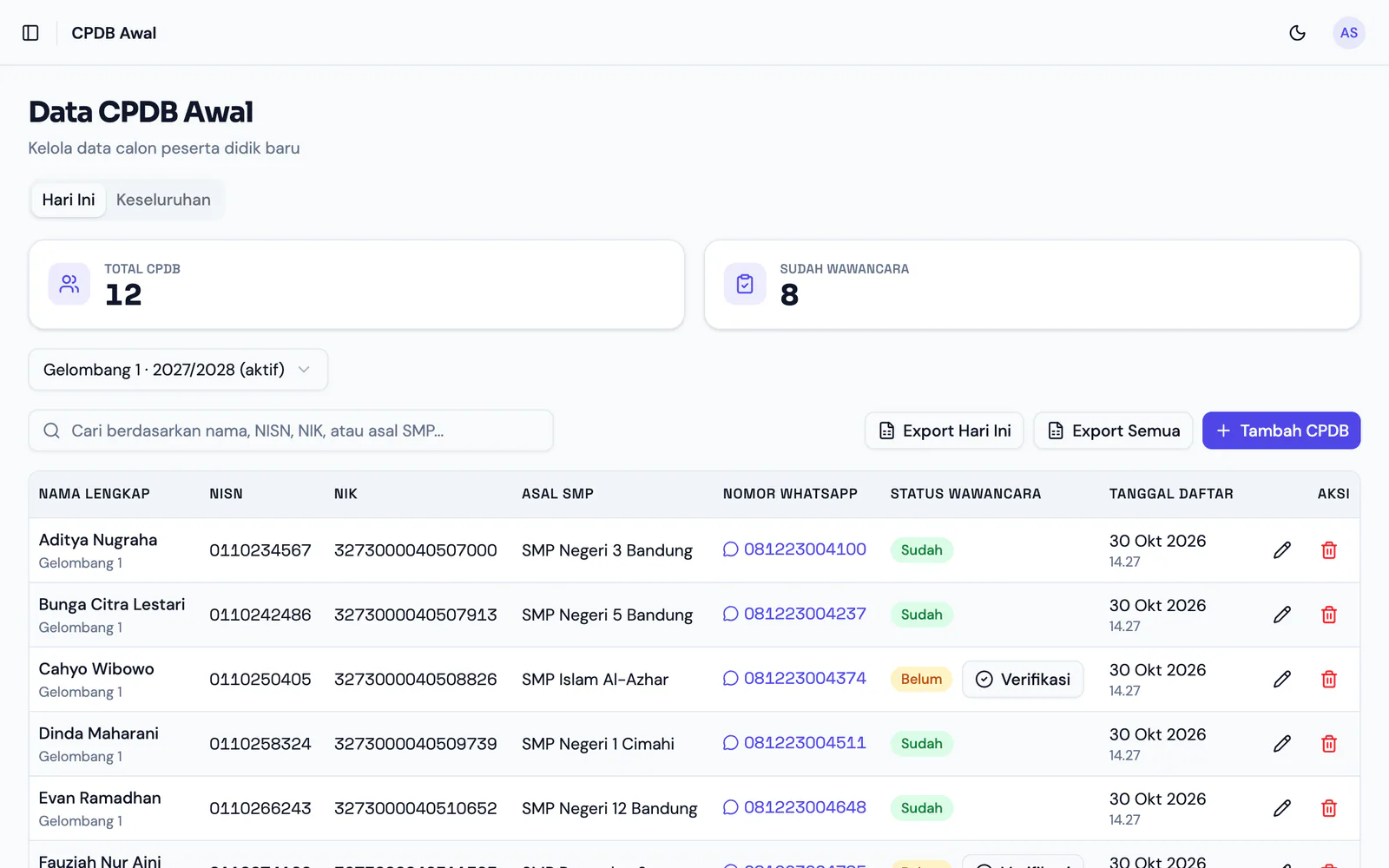
Task: Open the Gelombang 1 · 2027/2028 dropdown
Action: click(178, 370)
